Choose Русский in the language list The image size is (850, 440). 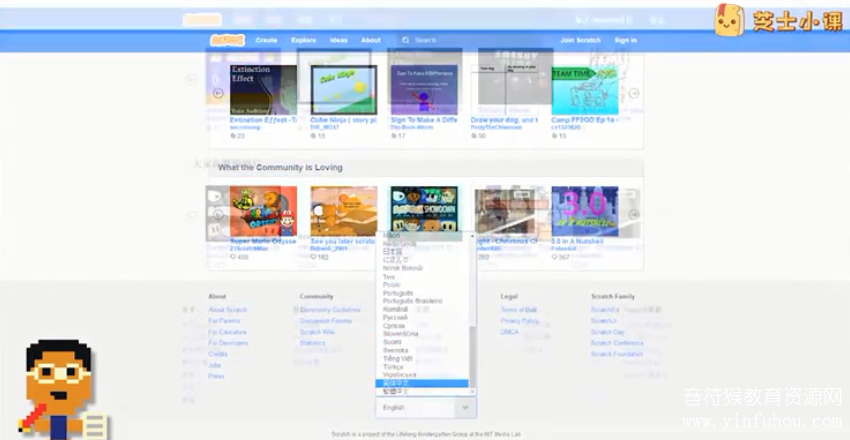422,318
